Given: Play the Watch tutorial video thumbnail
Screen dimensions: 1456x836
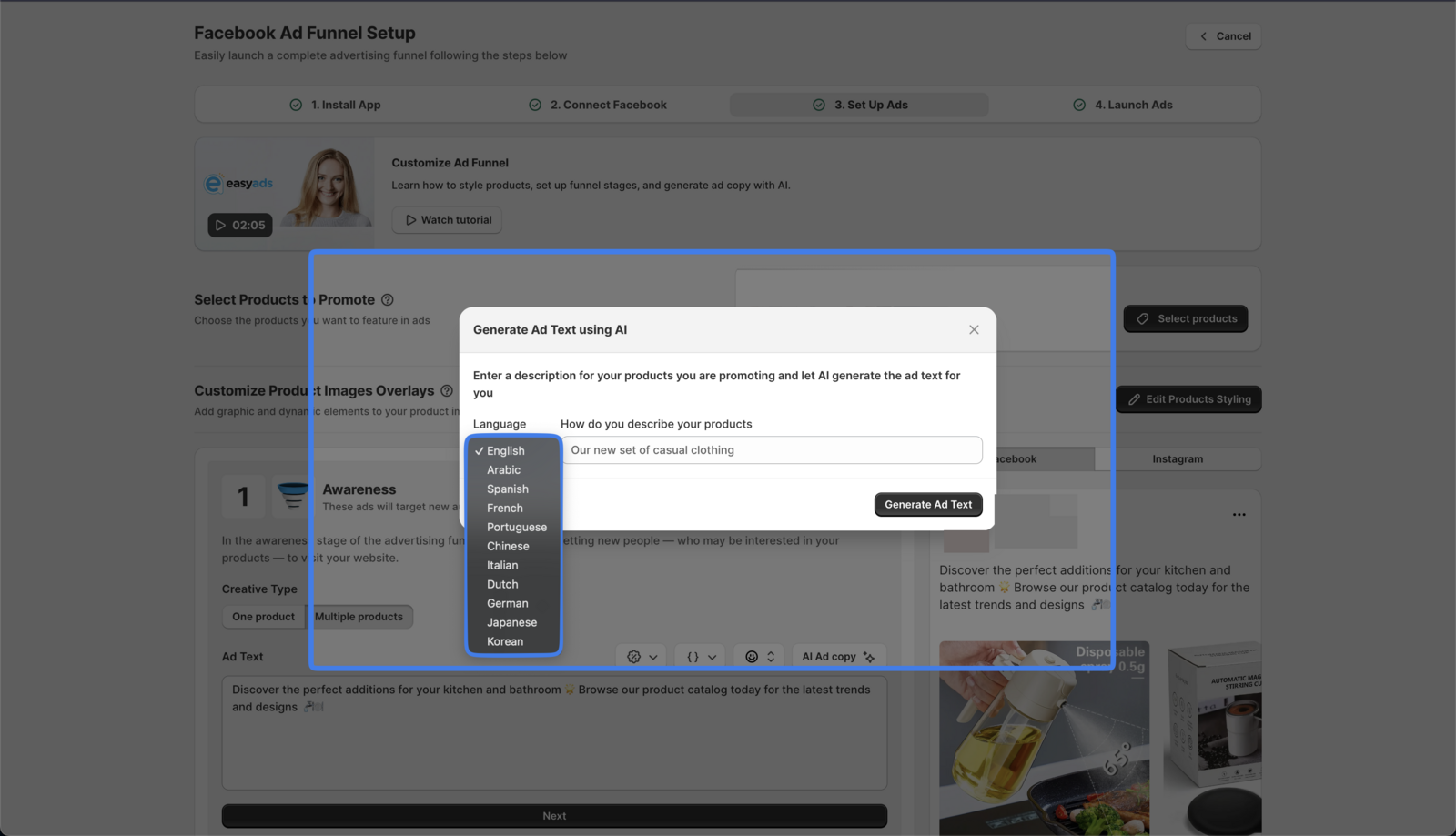Looking at the screenshot, I should (x=239, y=225).
